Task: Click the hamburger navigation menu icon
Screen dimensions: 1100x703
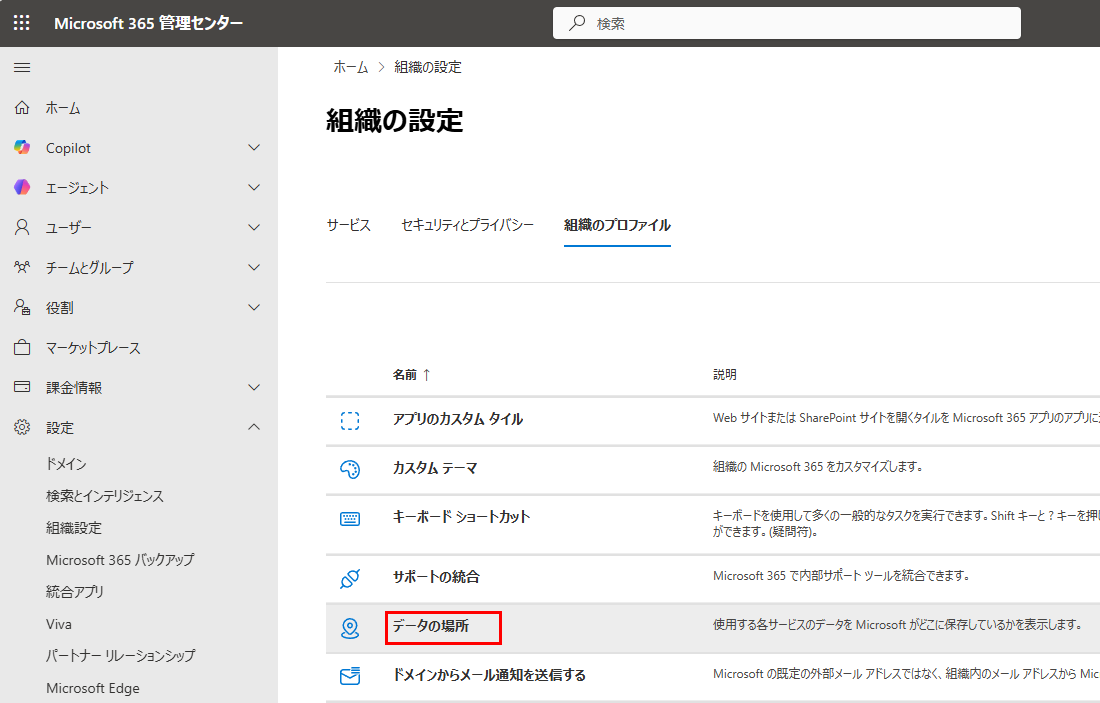Action: [21, 67]
